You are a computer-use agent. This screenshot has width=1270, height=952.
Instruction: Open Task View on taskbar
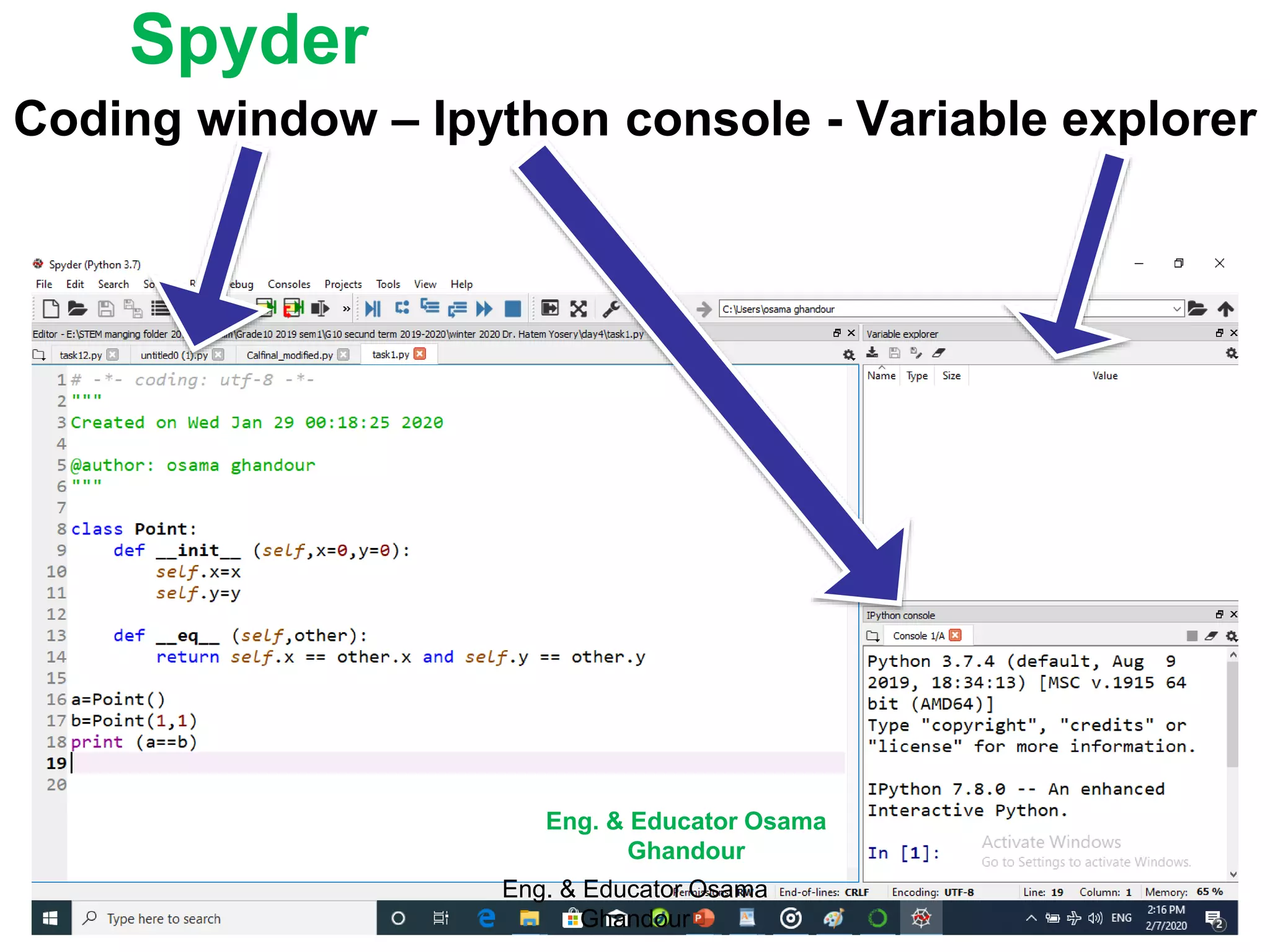tap(441, 919)
